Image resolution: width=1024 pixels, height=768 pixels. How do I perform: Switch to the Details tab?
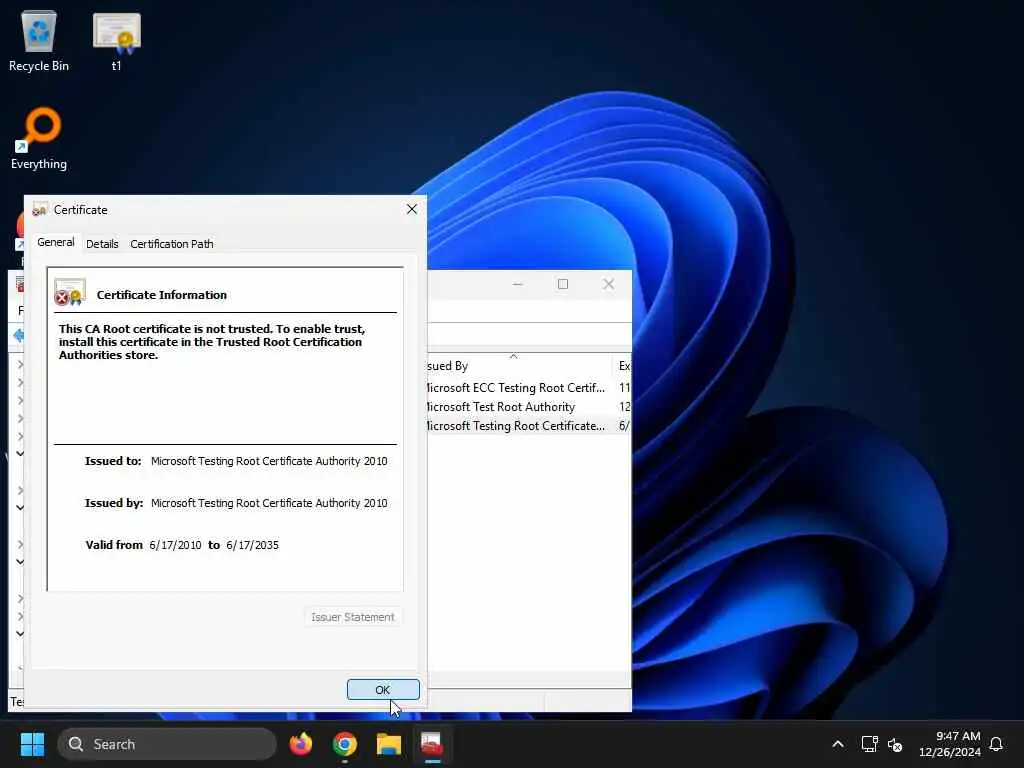point(102,244)
